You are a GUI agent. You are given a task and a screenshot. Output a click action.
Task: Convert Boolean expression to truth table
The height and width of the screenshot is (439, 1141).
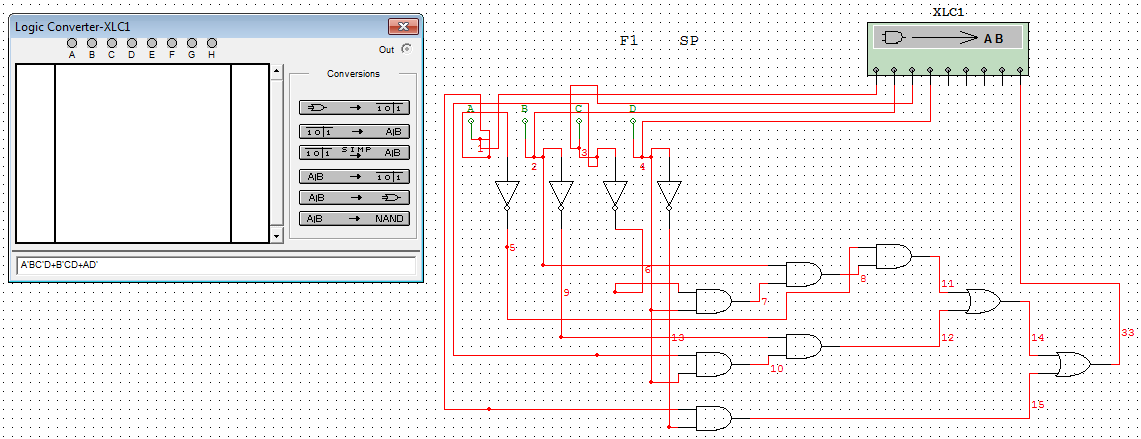point(354,177)
